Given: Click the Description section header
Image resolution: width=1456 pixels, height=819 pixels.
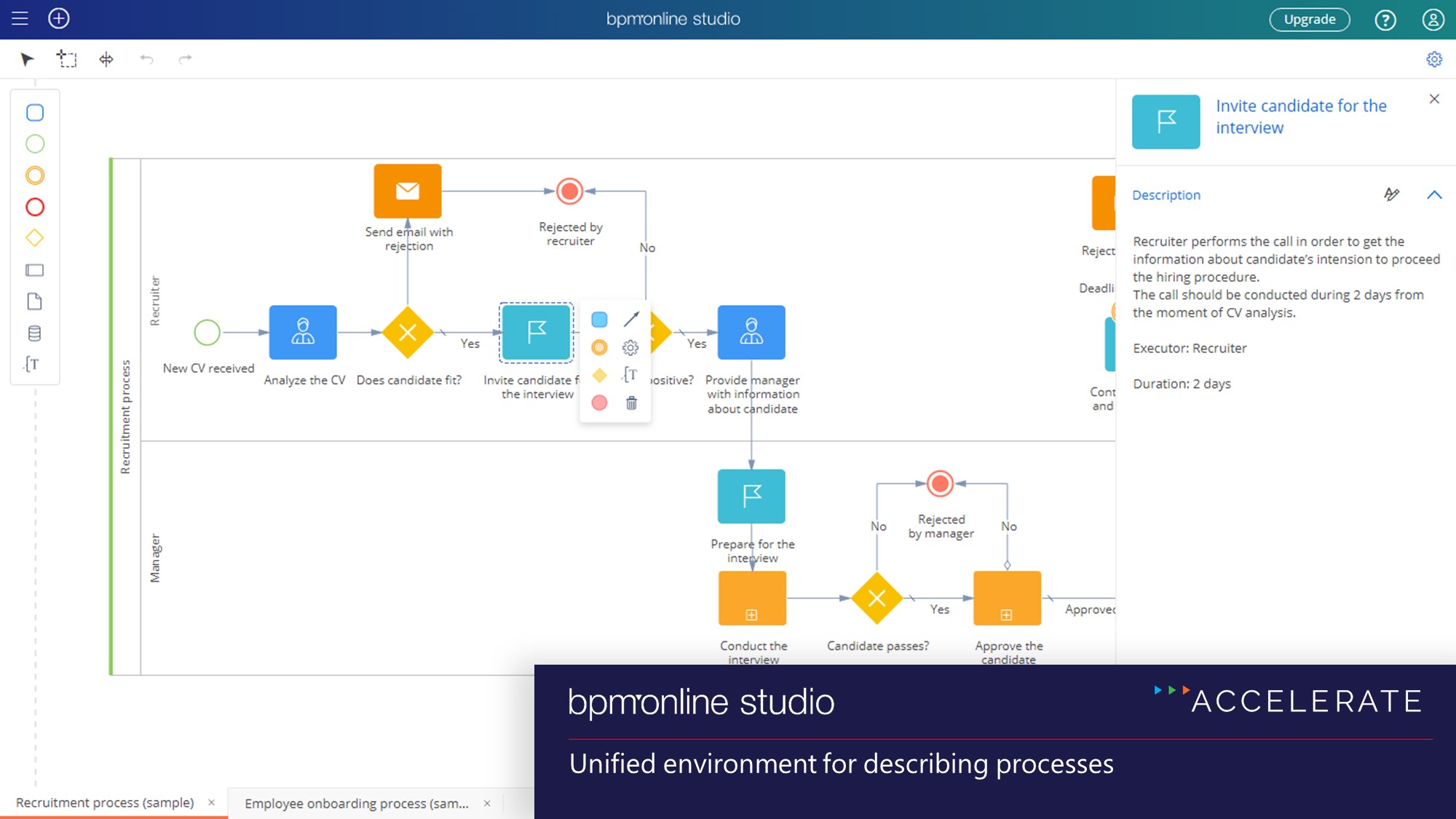Looking at the screenshot, I should click(1166, 195).
